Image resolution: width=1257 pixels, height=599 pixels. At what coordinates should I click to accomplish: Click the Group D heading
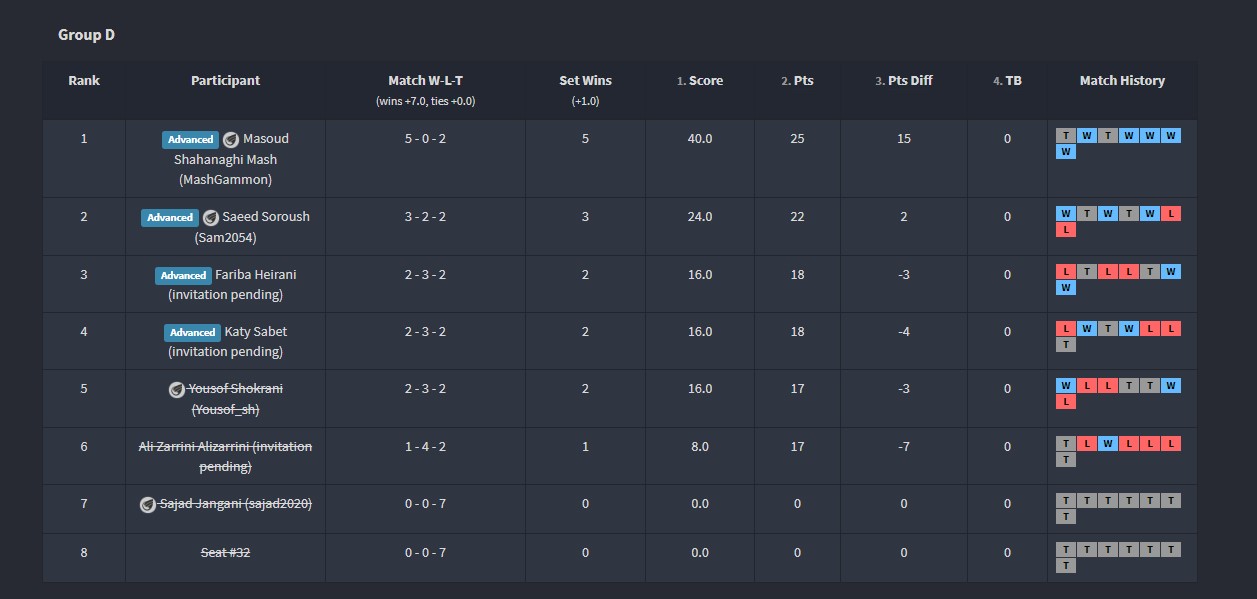click(x=86, y=35)
